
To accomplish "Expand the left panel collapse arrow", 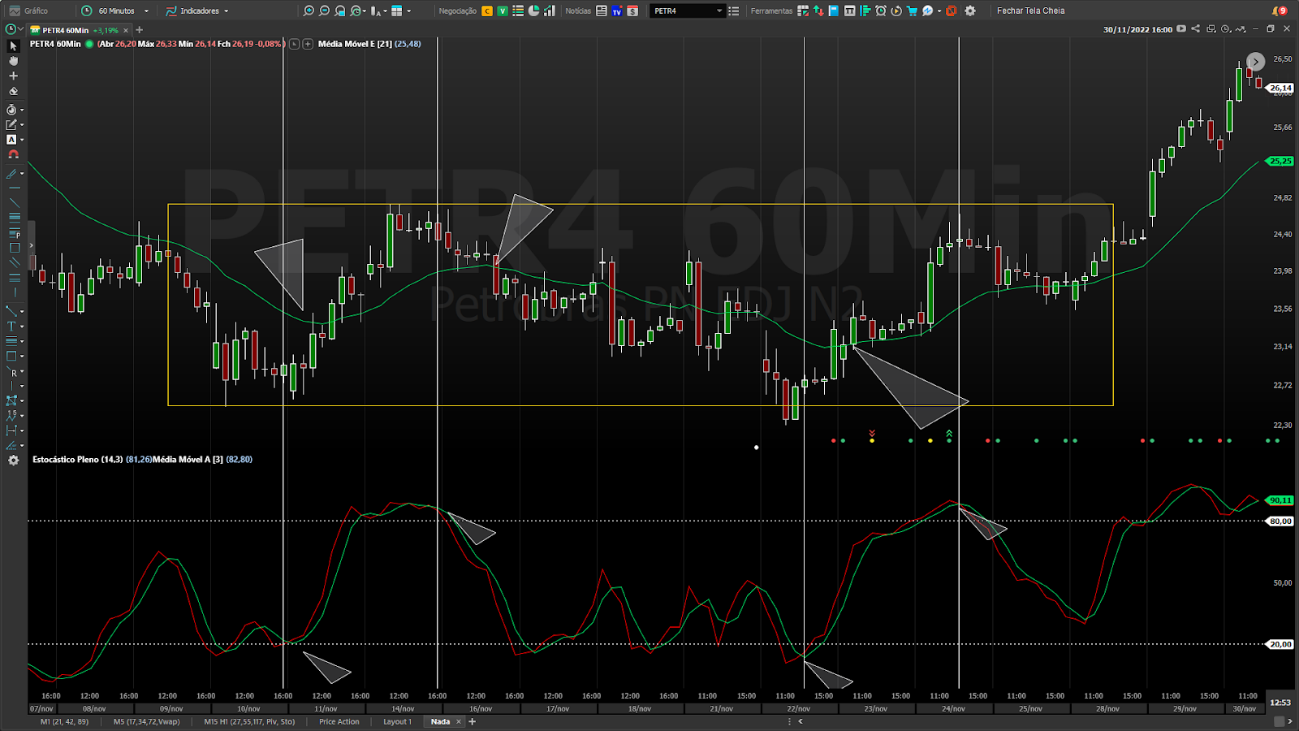I will (31, 246).
